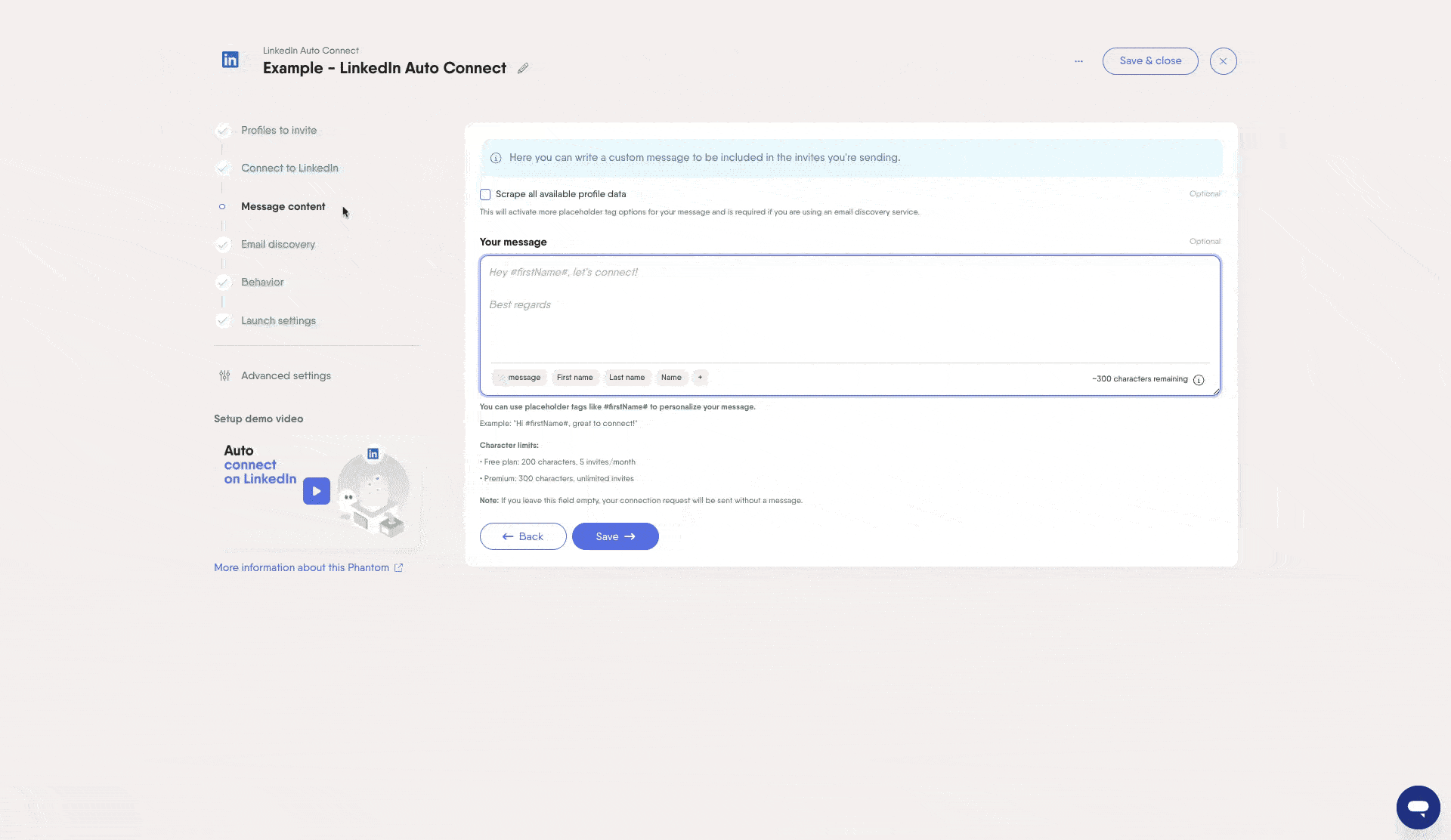This screenshot has height=840, width=1451.
Task: Insert the Last name placeholder tag
Action: (x=626, y=377)
